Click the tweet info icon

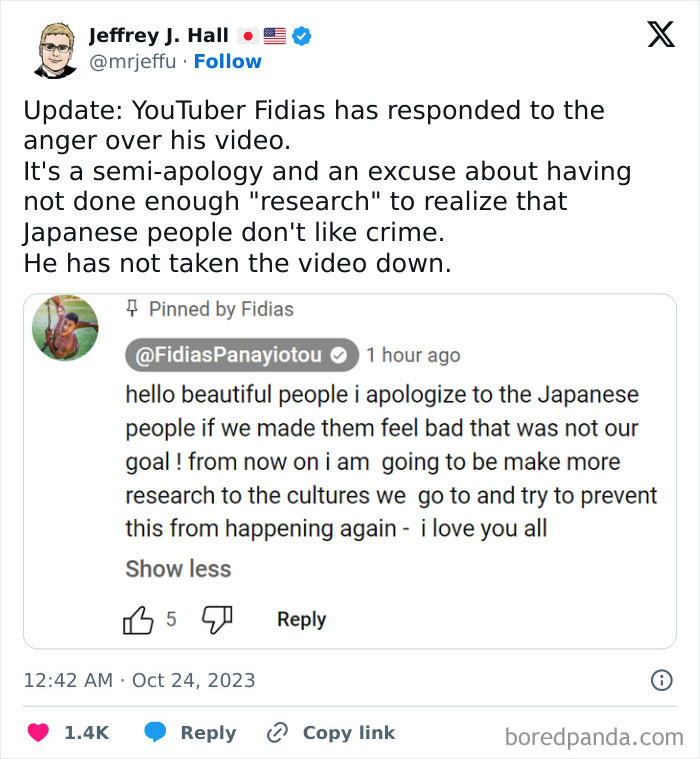click(x=662, y=680)
